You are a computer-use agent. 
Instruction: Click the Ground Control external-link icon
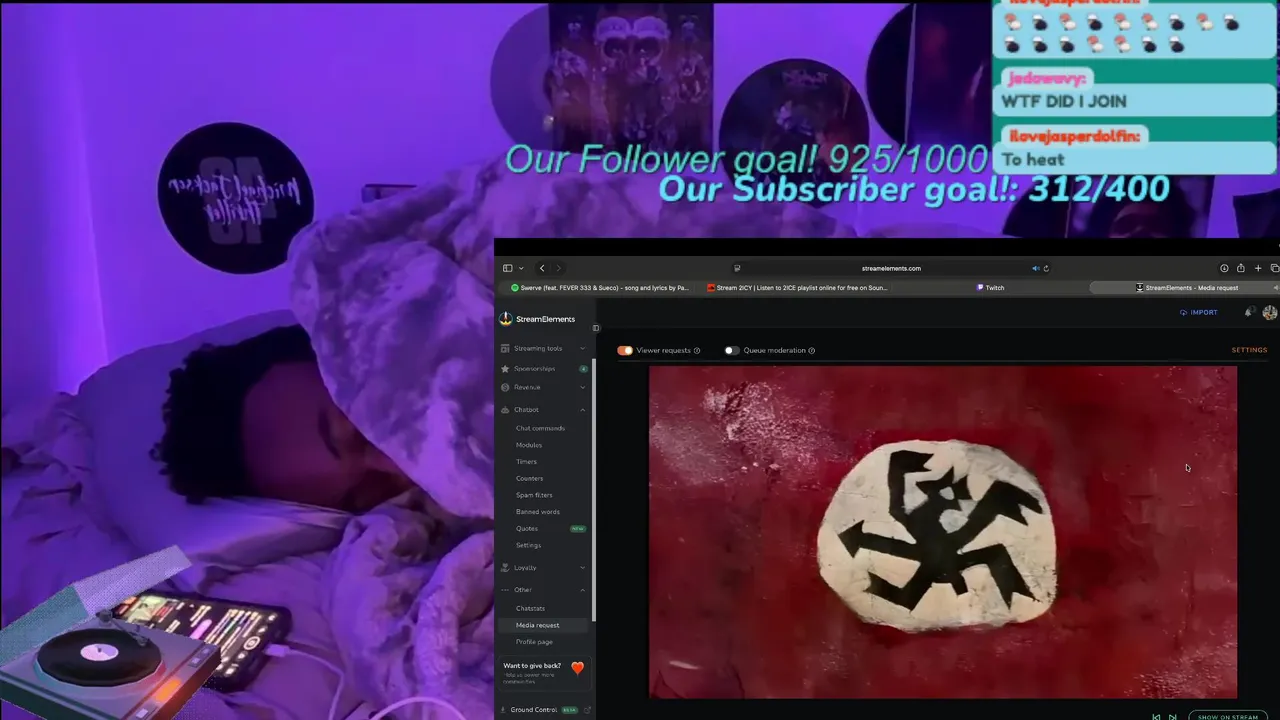pyautogui.click(x=587, y=710)
